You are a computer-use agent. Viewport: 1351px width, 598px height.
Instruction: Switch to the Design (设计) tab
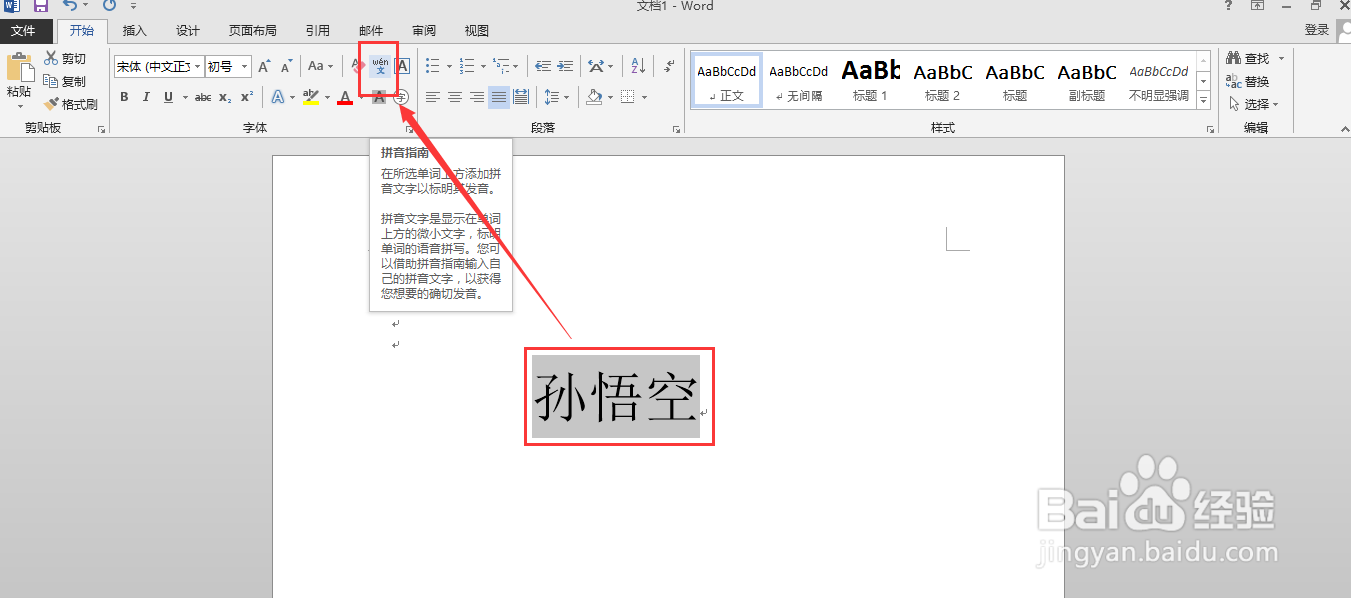coord(187,31)
